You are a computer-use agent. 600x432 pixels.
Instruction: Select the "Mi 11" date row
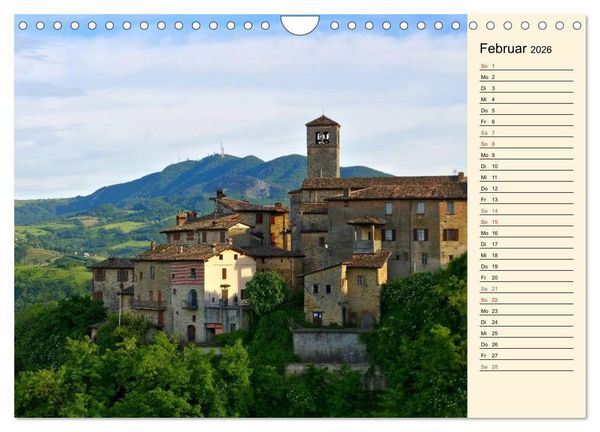tap(527, 177)
